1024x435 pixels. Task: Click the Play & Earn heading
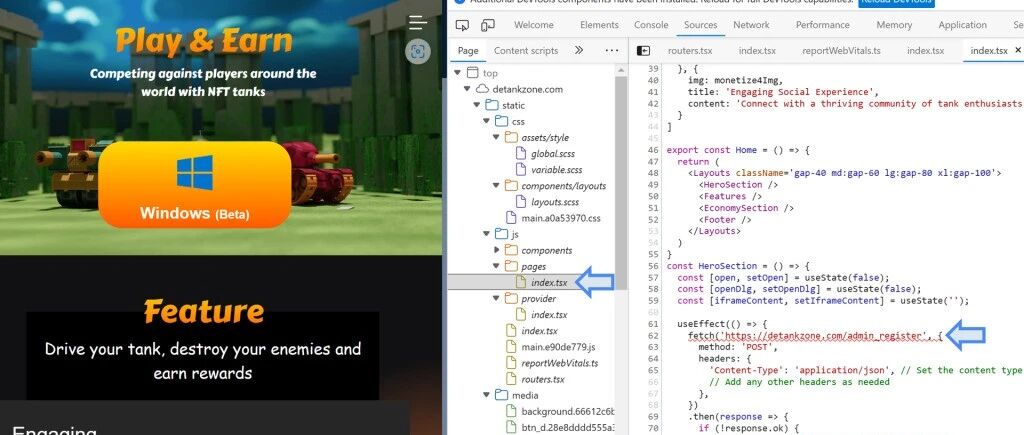click(x=204, y=40)
